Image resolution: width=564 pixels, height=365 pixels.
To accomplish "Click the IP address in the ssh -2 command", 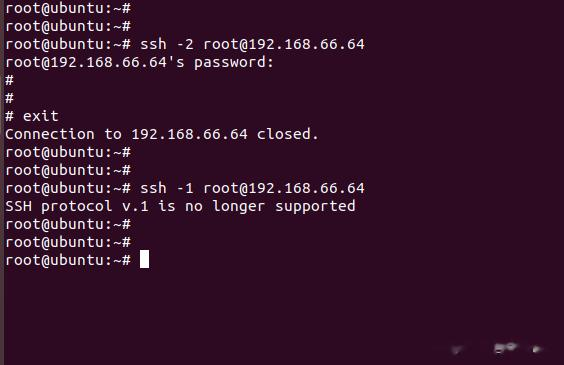I will (x=306, y=44).
